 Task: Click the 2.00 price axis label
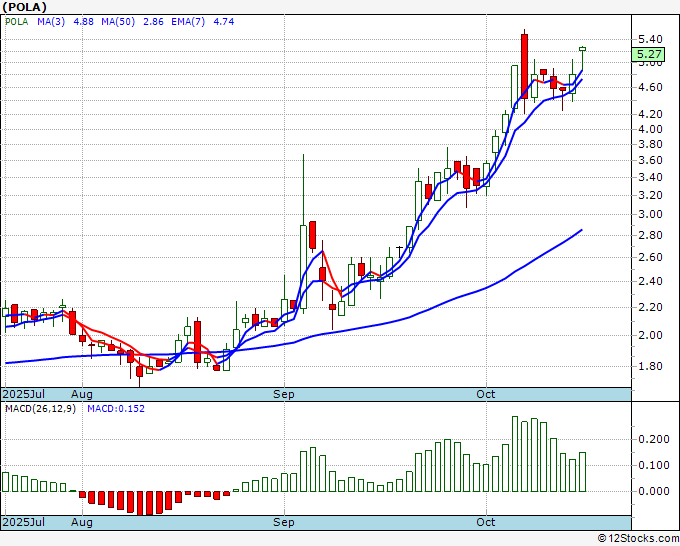coord(650,335)
